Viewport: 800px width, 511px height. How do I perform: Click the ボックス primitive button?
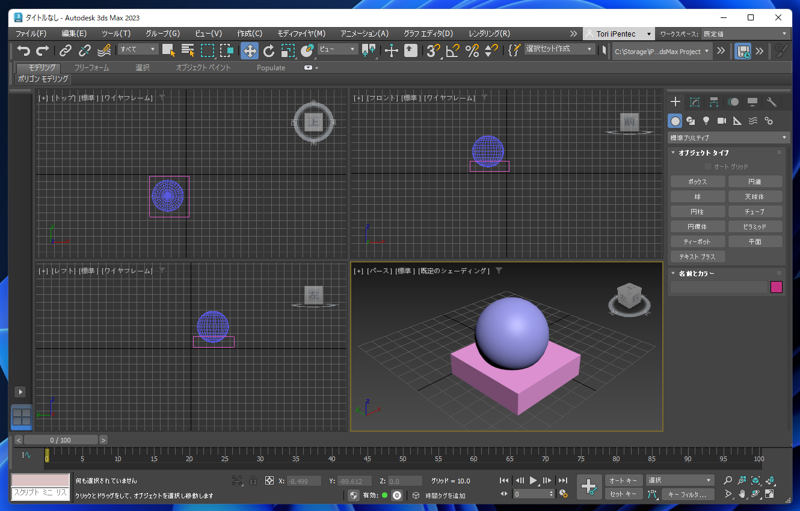coord(697,182)
